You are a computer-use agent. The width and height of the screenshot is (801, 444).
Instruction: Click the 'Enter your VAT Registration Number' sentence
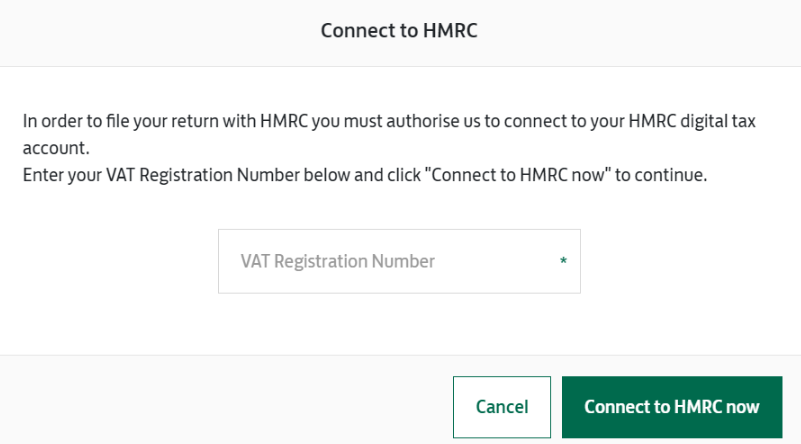pos(364,176)
